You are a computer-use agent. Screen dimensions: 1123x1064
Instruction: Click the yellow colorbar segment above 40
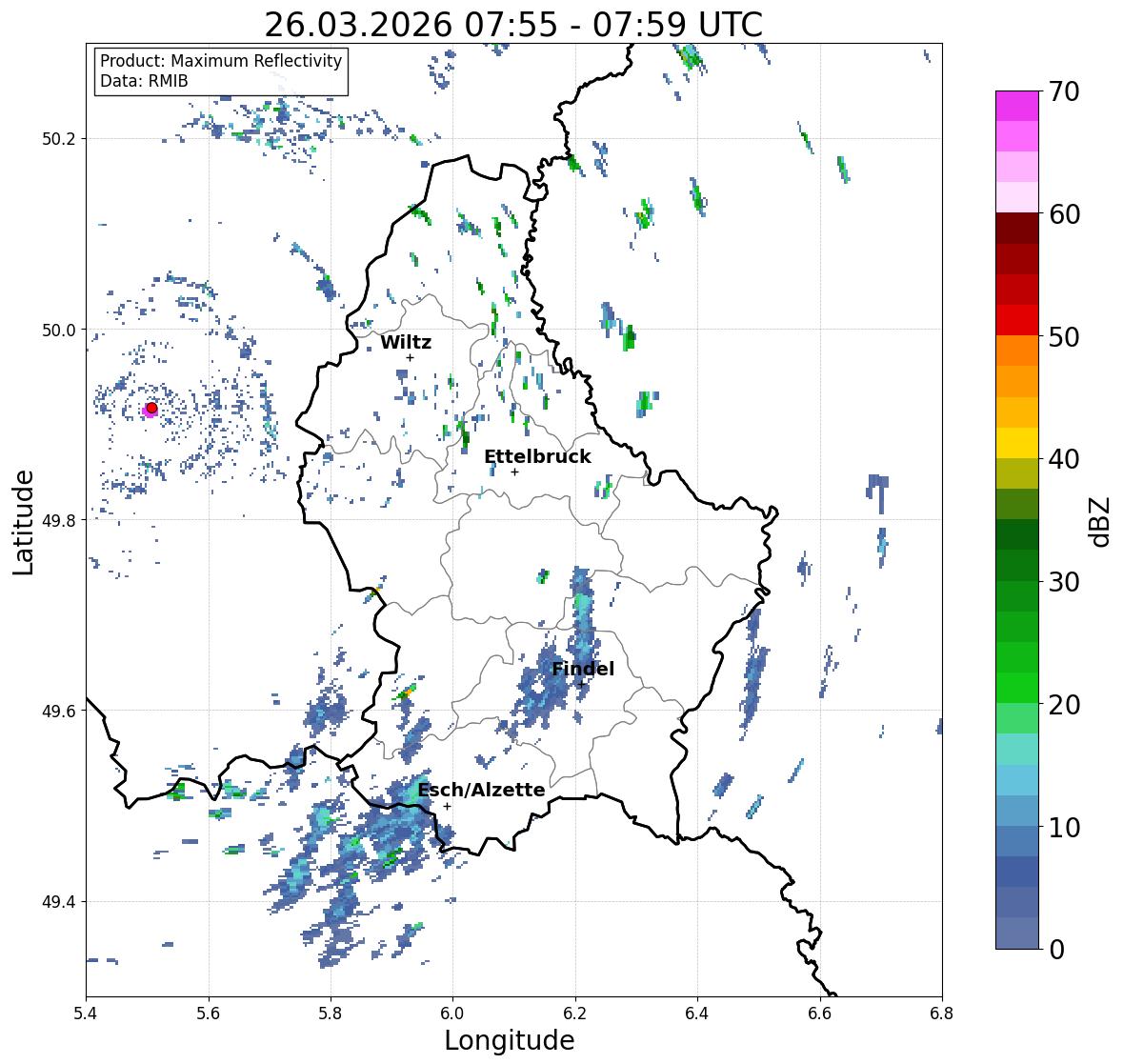click(1017, 443)
